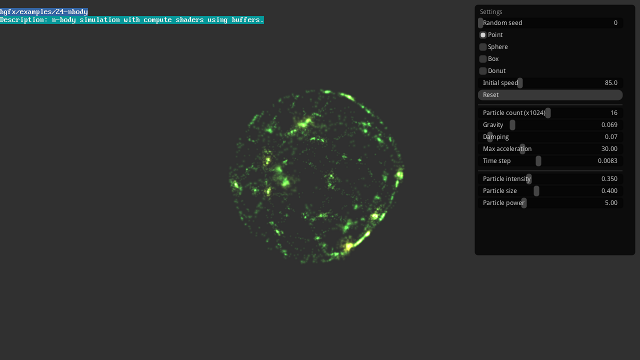Click the green particle cloud
This screenshot has width=640, height=360.
click(x=316, y=176)
